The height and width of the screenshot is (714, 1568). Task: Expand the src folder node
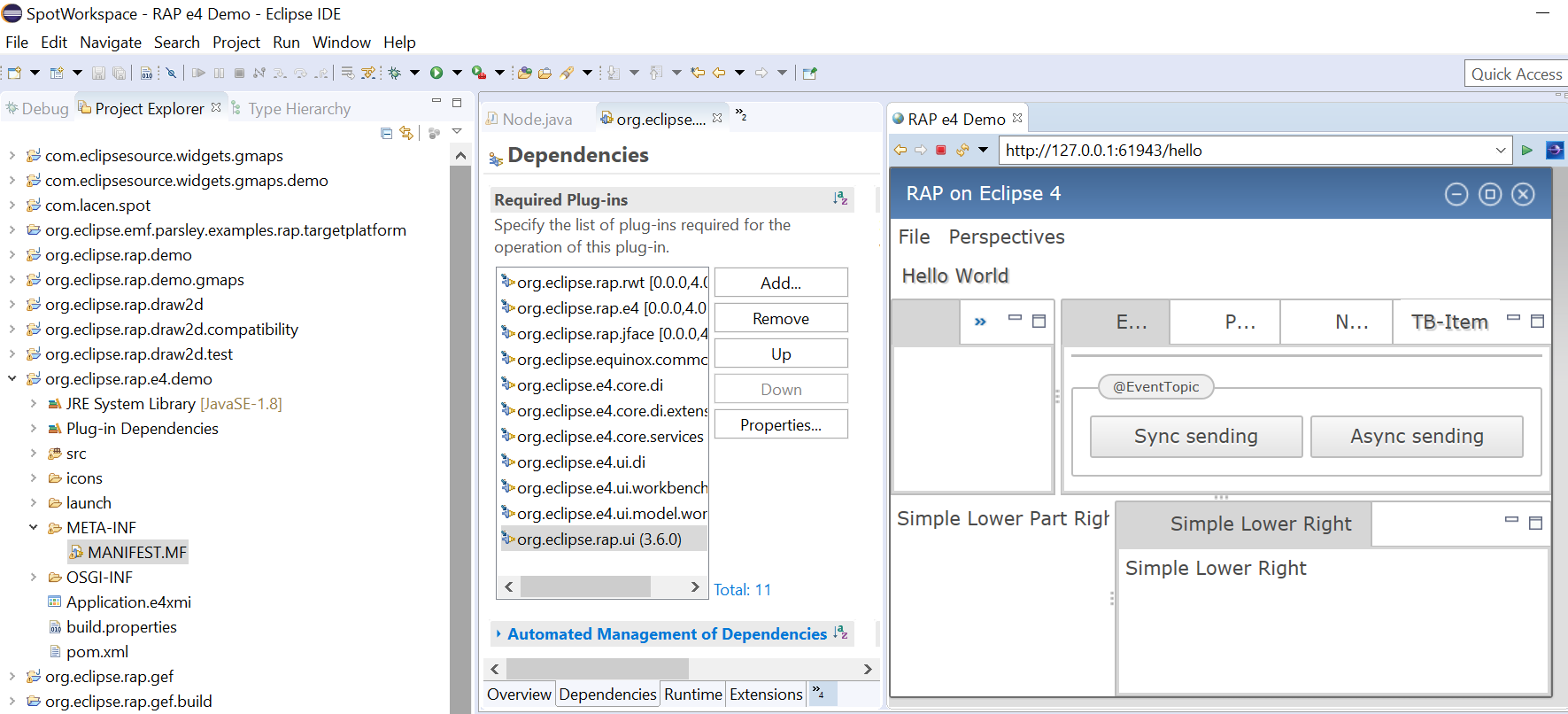(33, 453)
